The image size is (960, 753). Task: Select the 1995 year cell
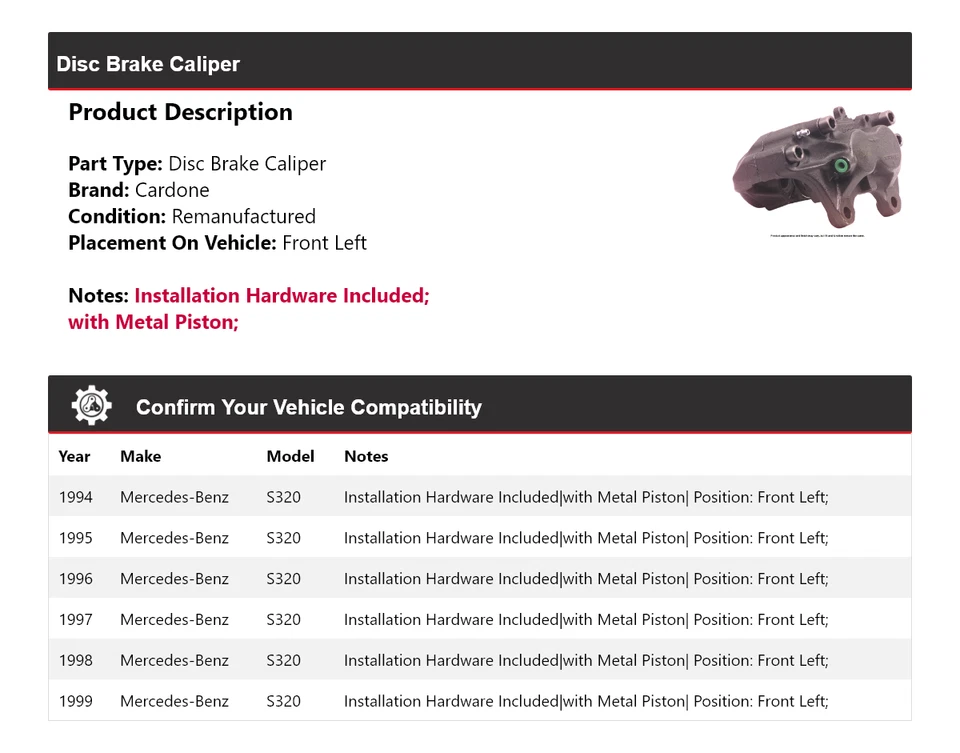pyautogui.click(x=76, y=538)
